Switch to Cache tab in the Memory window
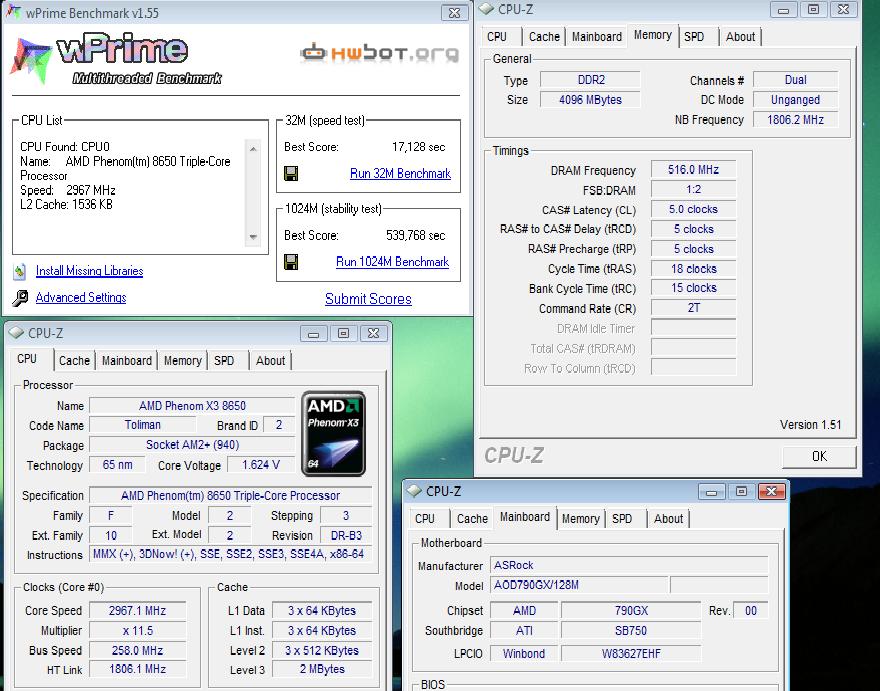The width and height of the screenshot is (880, 691). [x=544, y=37]
